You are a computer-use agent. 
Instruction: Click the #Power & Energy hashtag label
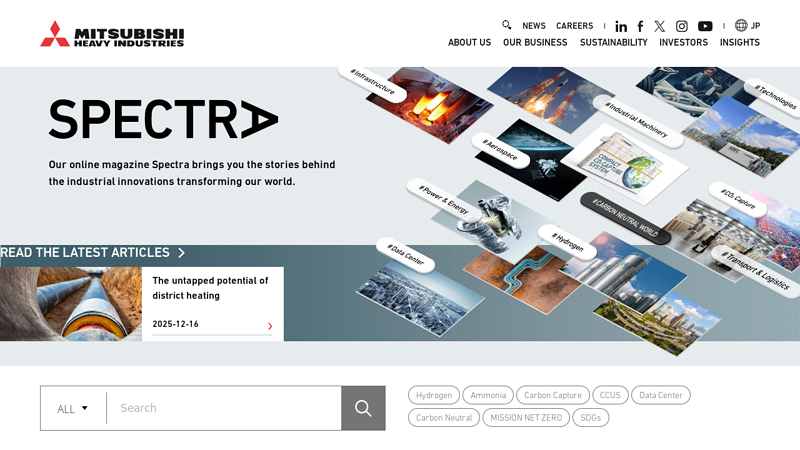[x=443, y=199]
